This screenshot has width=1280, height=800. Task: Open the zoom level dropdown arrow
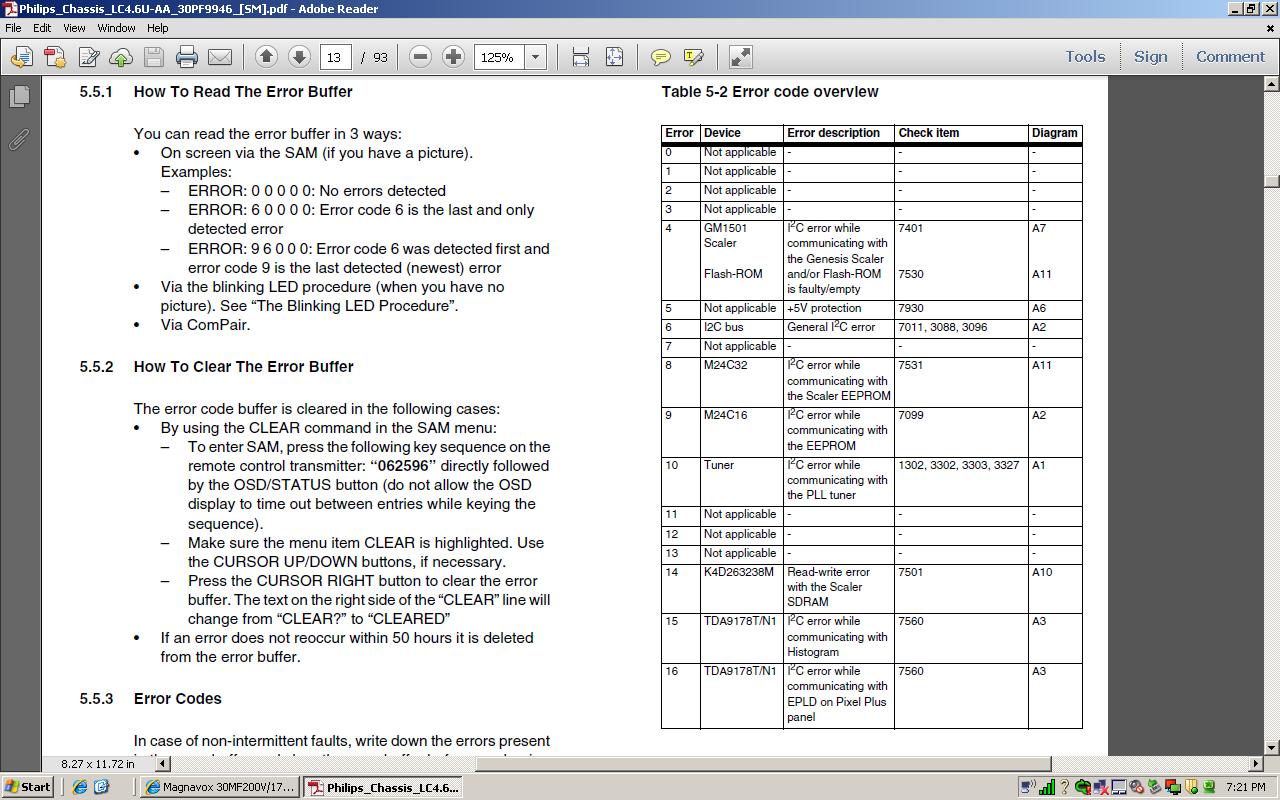(535, 57)
